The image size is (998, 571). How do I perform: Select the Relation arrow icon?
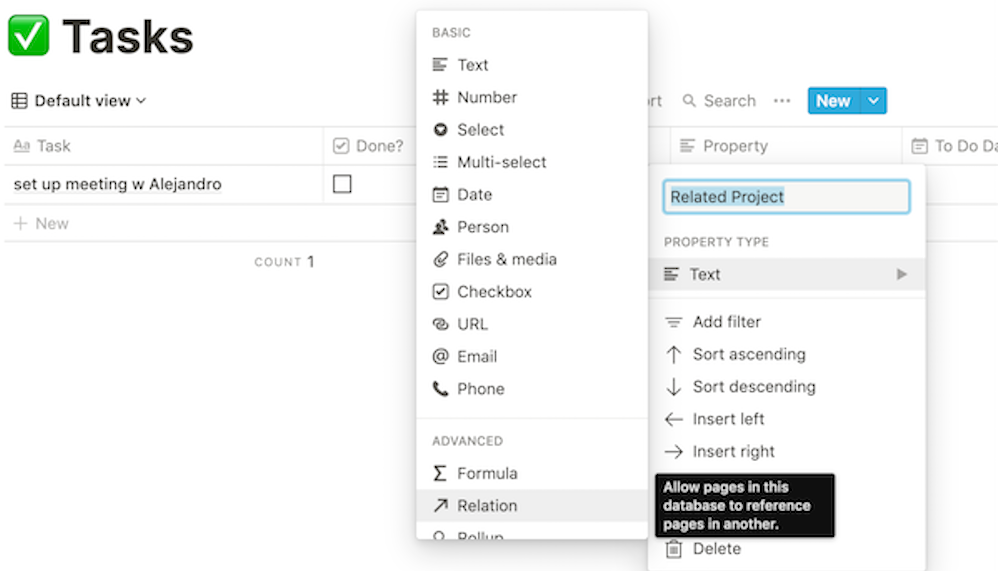coord(440,506)
